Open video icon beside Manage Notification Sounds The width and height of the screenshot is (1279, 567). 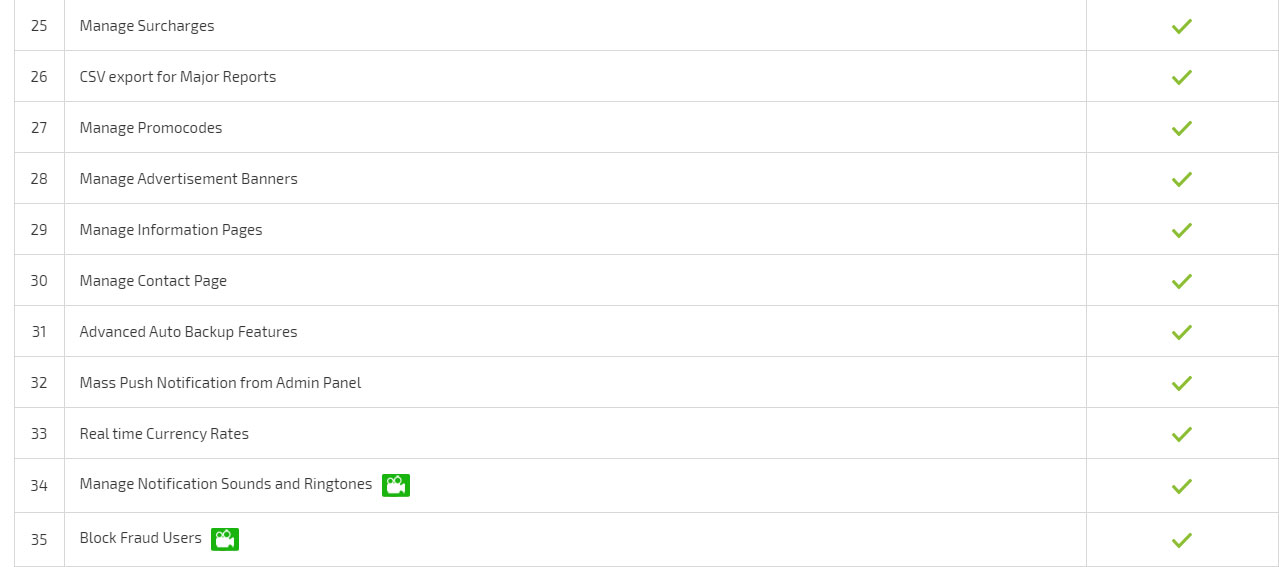coord(396,485)
